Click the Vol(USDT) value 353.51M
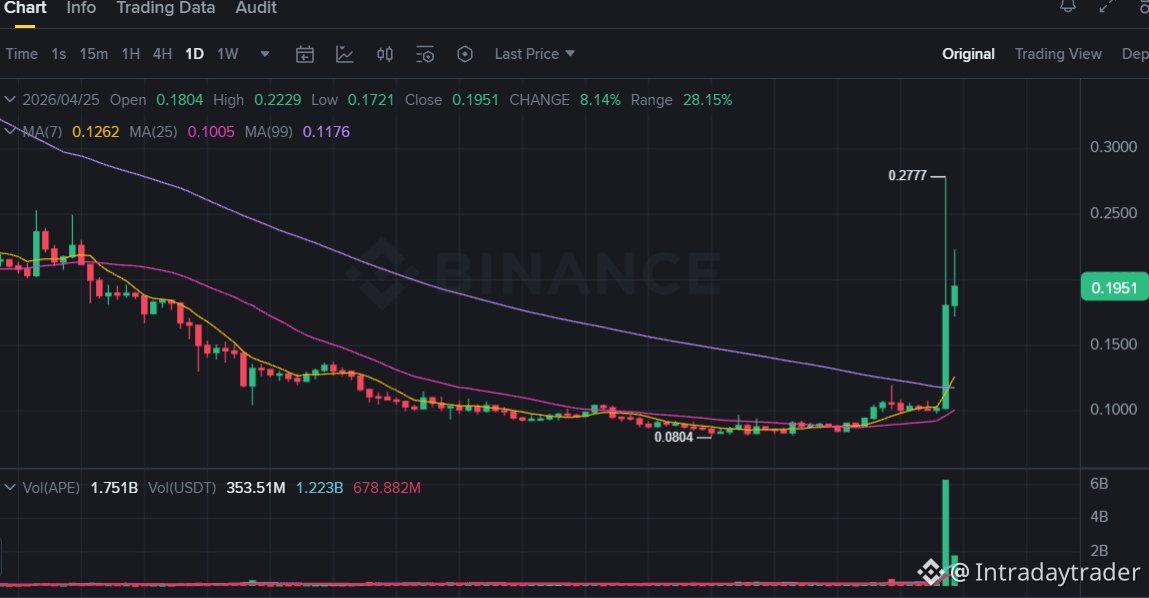1149x598 pixels. point(256,488)
